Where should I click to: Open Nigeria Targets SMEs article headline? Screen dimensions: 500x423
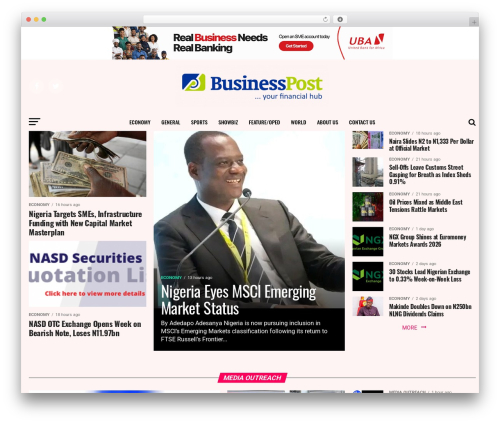coord(85,223)
